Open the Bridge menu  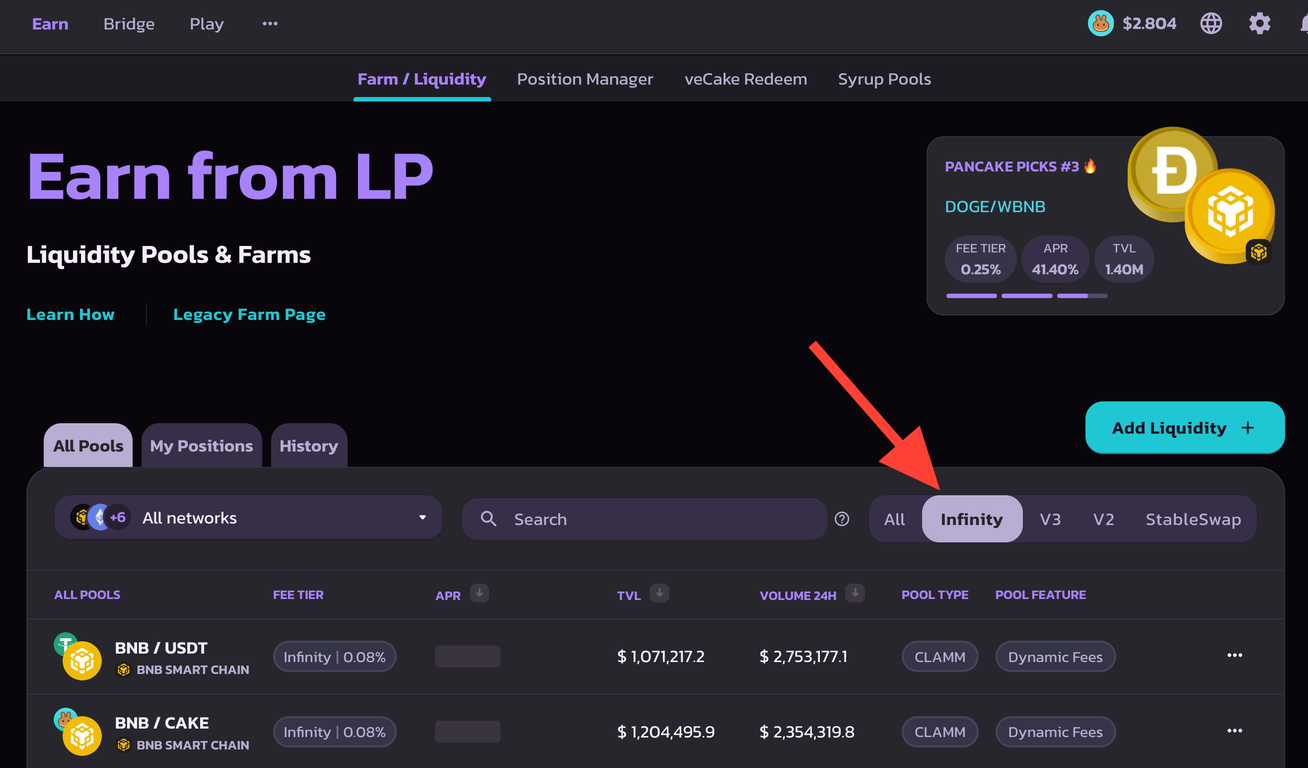129,23
